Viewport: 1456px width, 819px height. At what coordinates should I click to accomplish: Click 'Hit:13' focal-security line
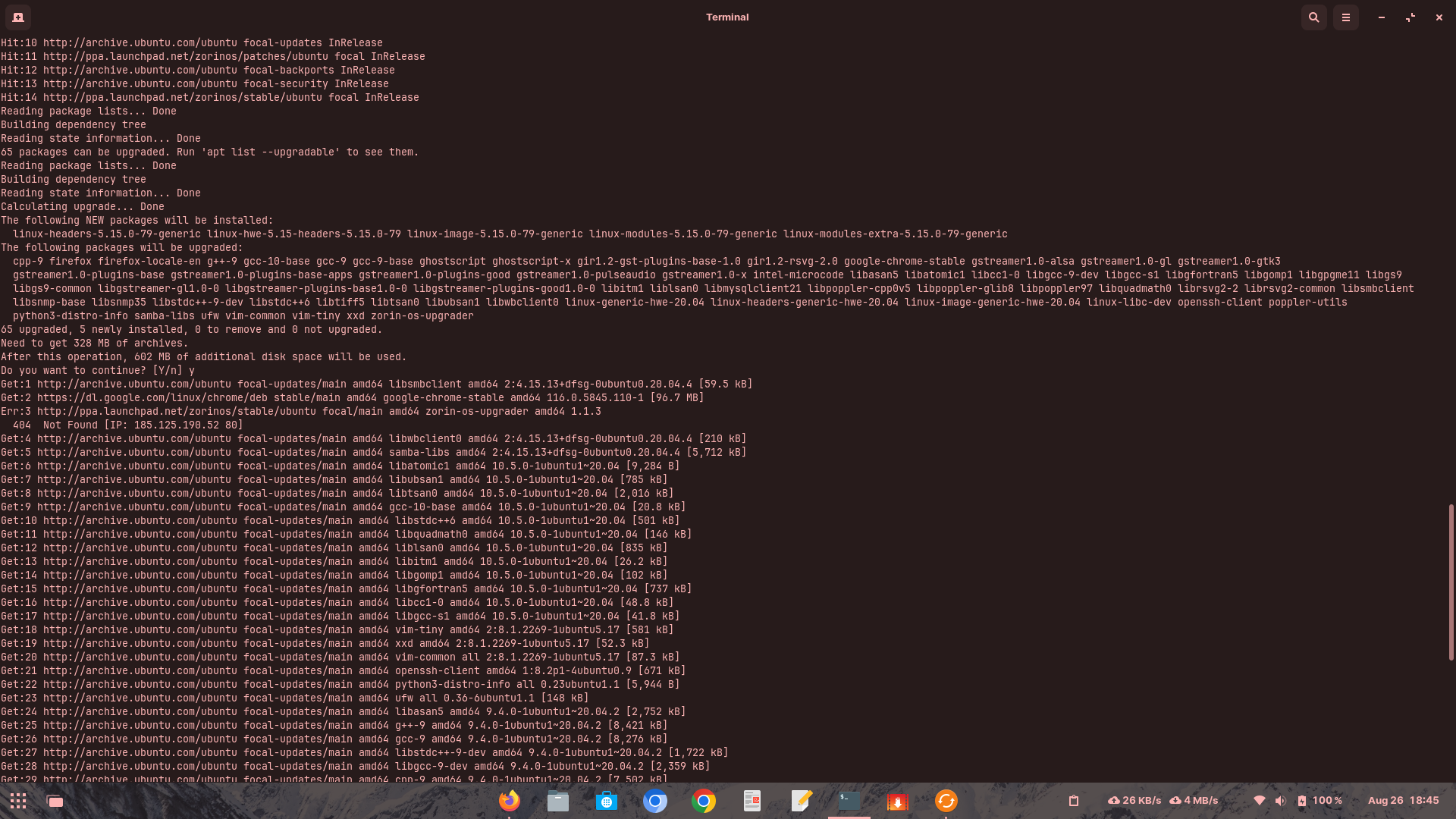195,84
